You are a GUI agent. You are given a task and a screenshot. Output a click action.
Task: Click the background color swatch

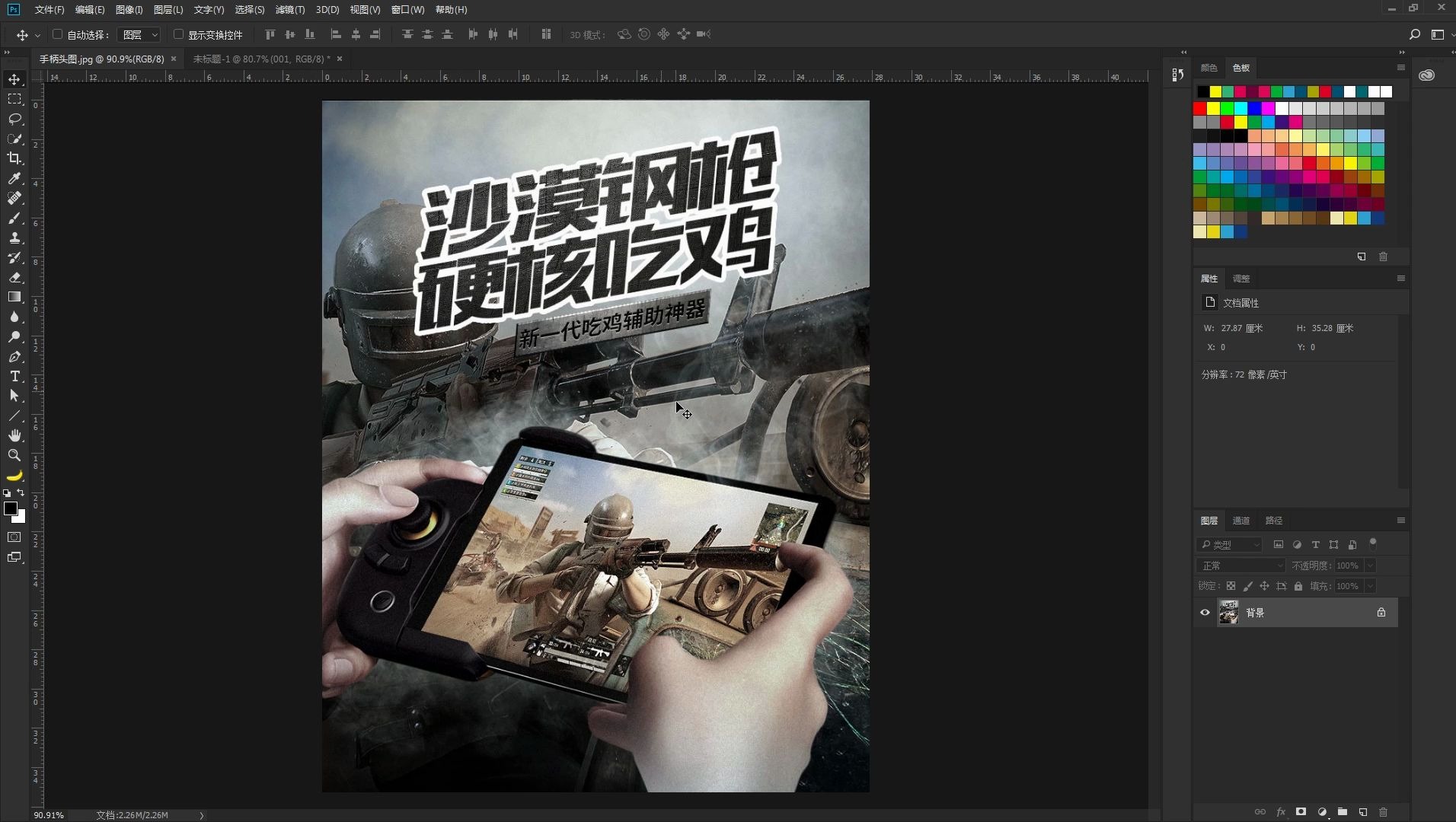(20, 518)
